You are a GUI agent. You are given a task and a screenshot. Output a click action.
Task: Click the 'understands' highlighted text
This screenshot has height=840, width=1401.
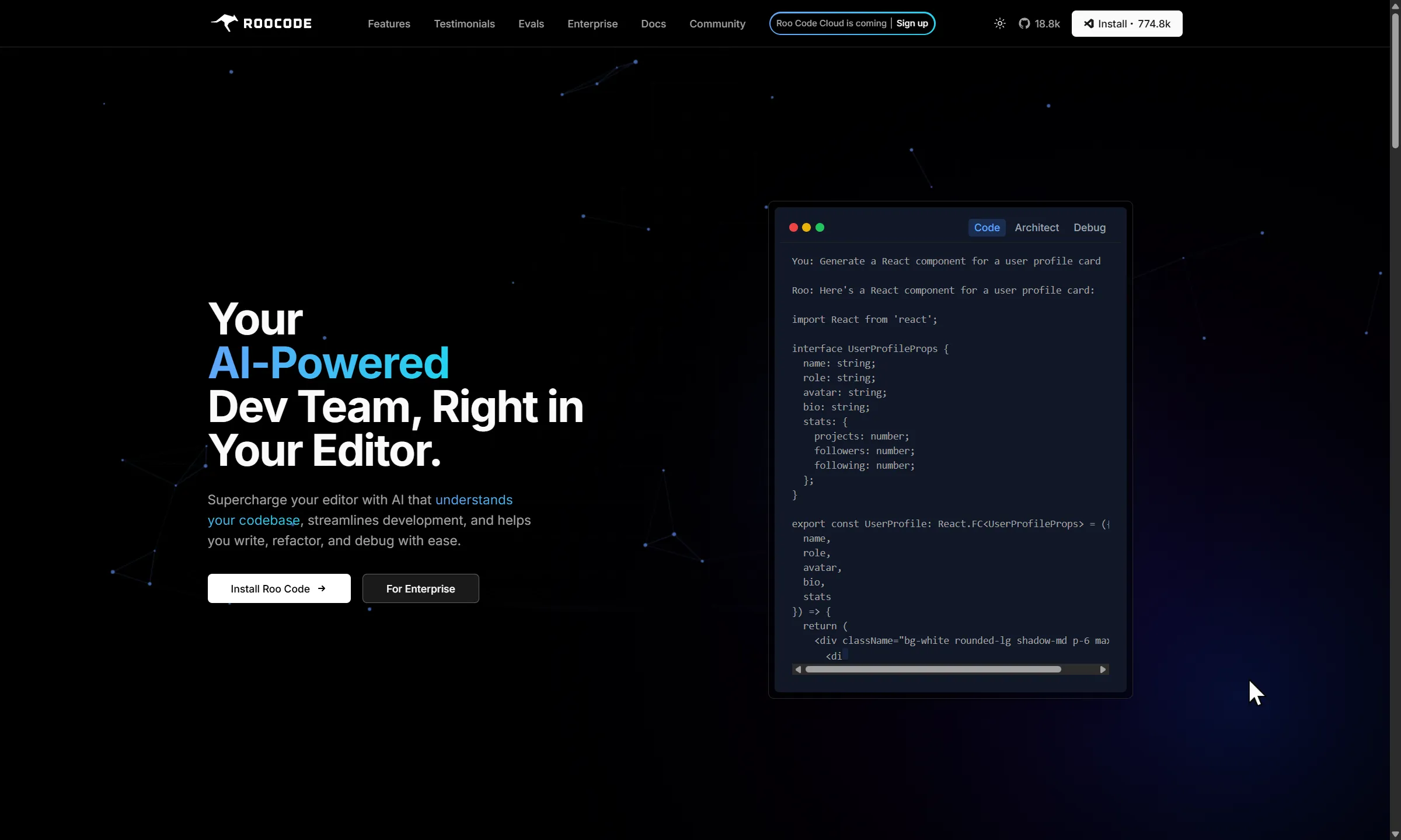(474, 500)
